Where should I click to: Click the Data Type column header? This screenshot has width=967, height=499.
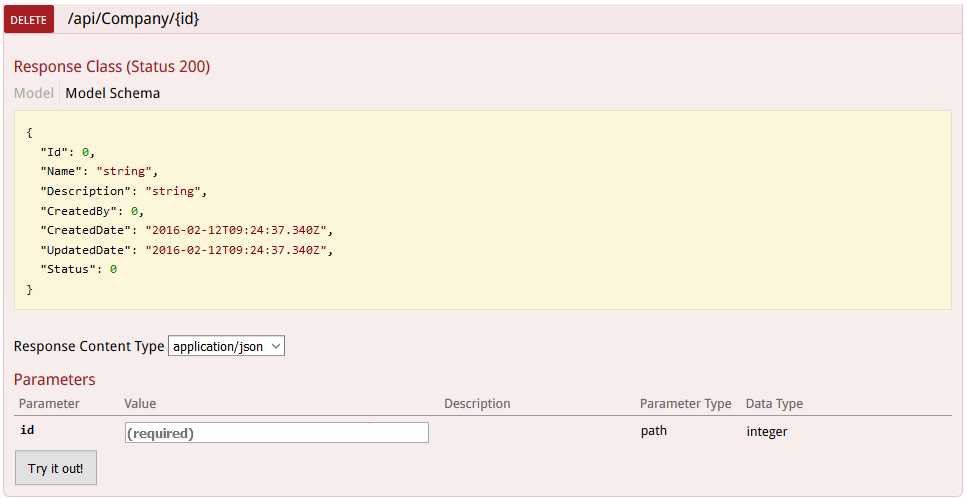tap(775, 403)
